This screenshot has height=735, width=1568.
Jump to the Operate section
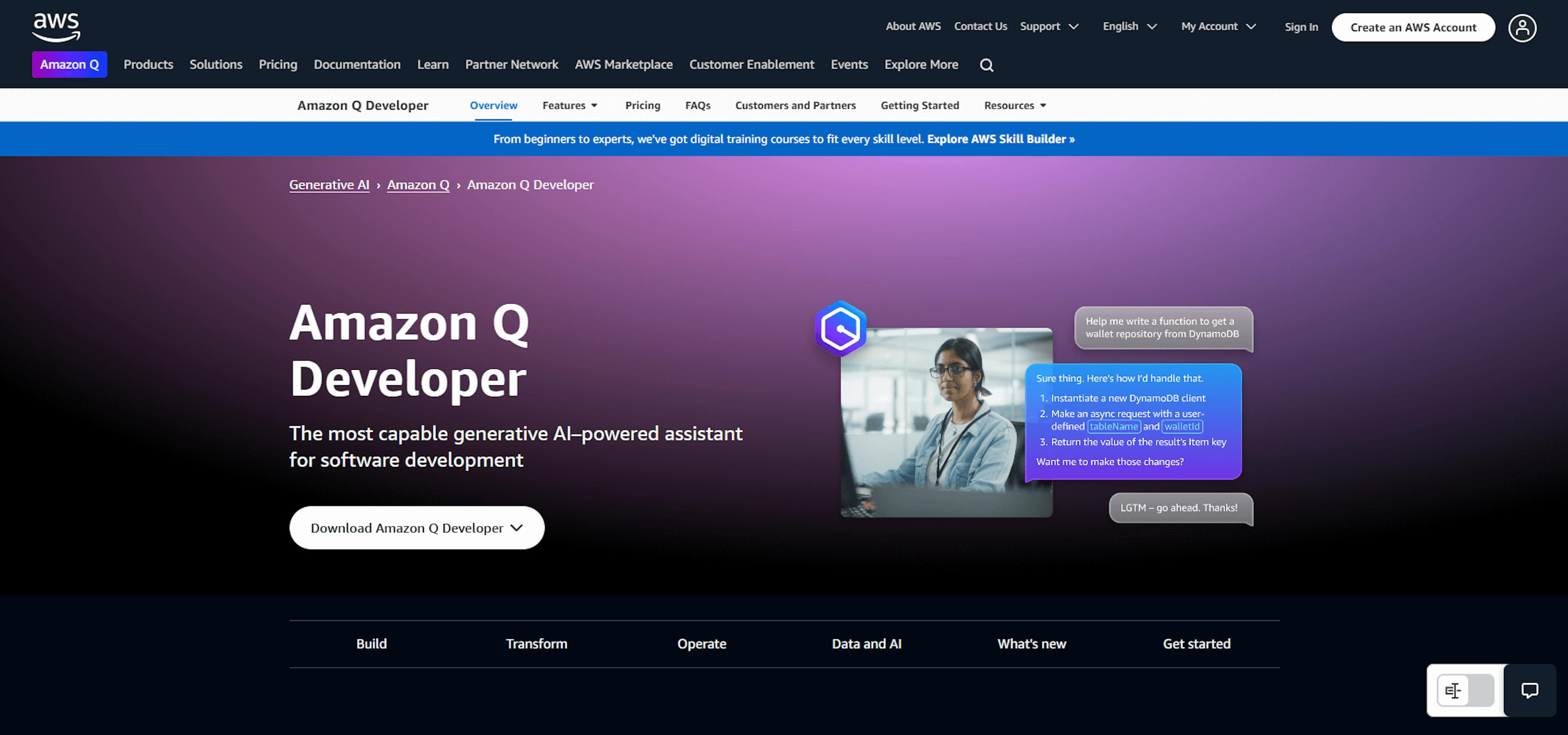click(702, 643)
